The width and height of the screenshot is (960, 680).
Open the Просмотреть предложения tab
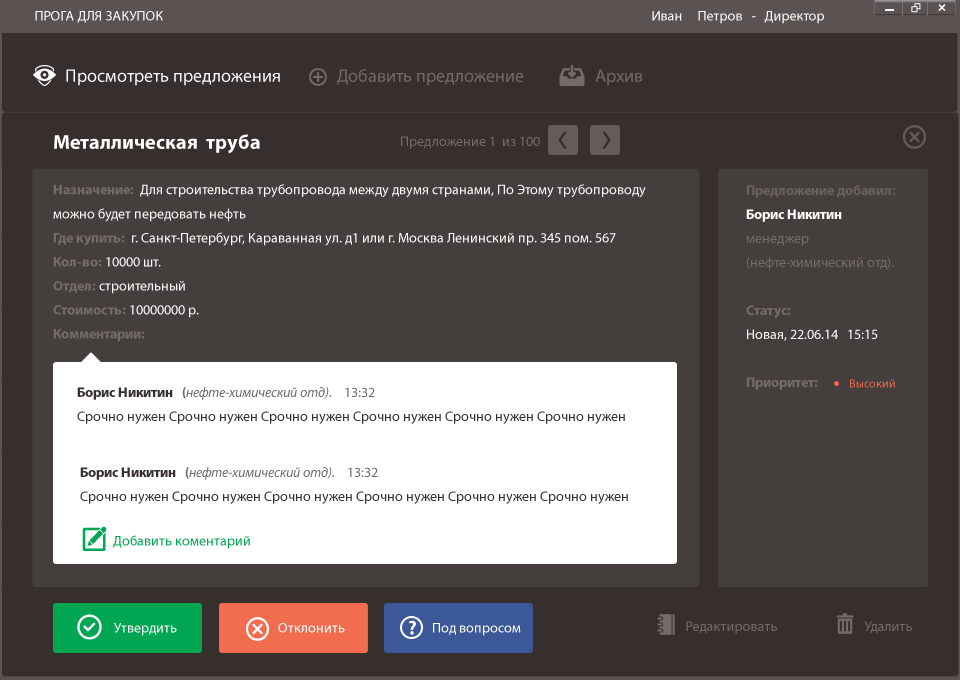pyautogui.click(x=173, y=76)
